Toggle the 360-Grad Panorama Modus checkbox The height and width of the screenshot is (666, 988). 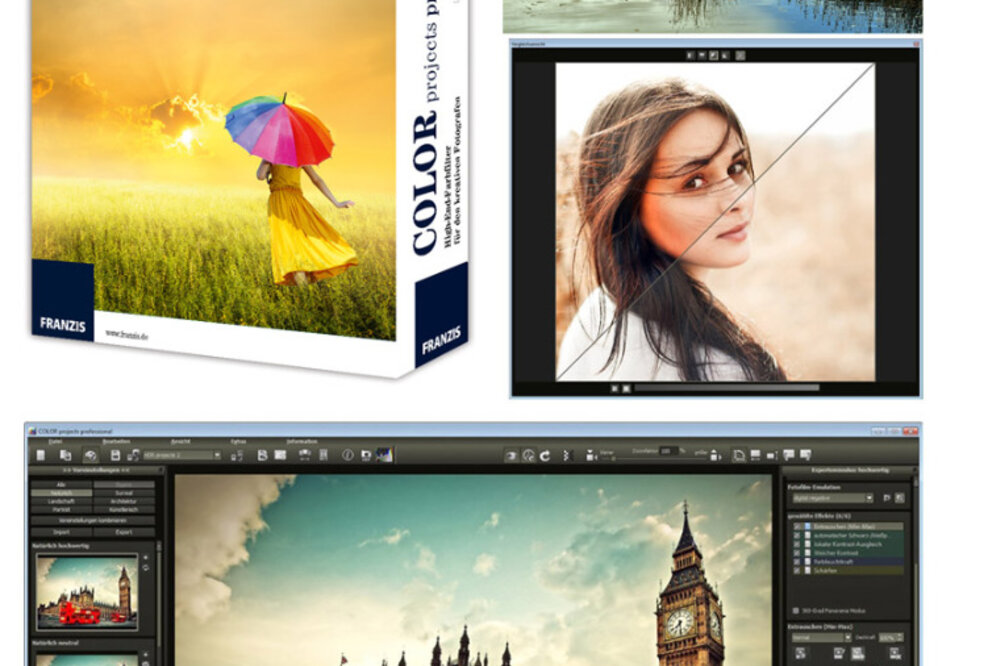pos(794,611)
